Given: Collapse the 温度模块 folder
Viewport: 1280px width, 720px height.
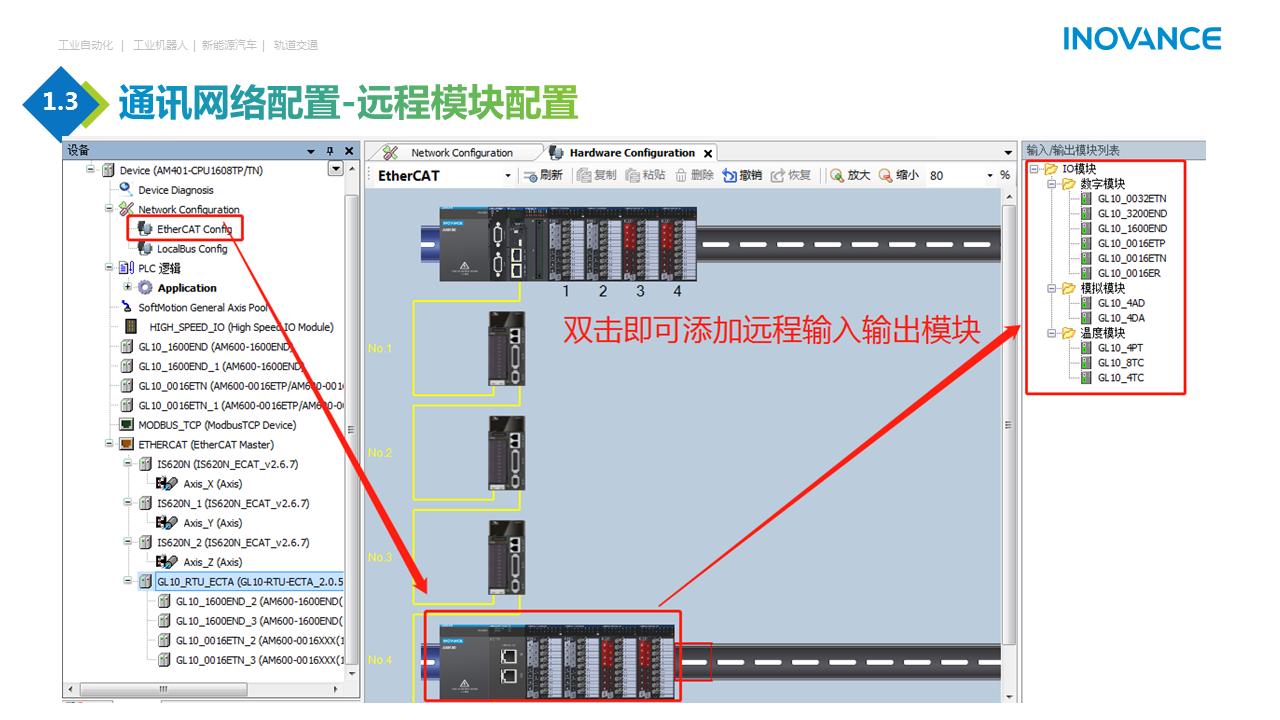Looking at the screenshot, I should point(1052,333).
